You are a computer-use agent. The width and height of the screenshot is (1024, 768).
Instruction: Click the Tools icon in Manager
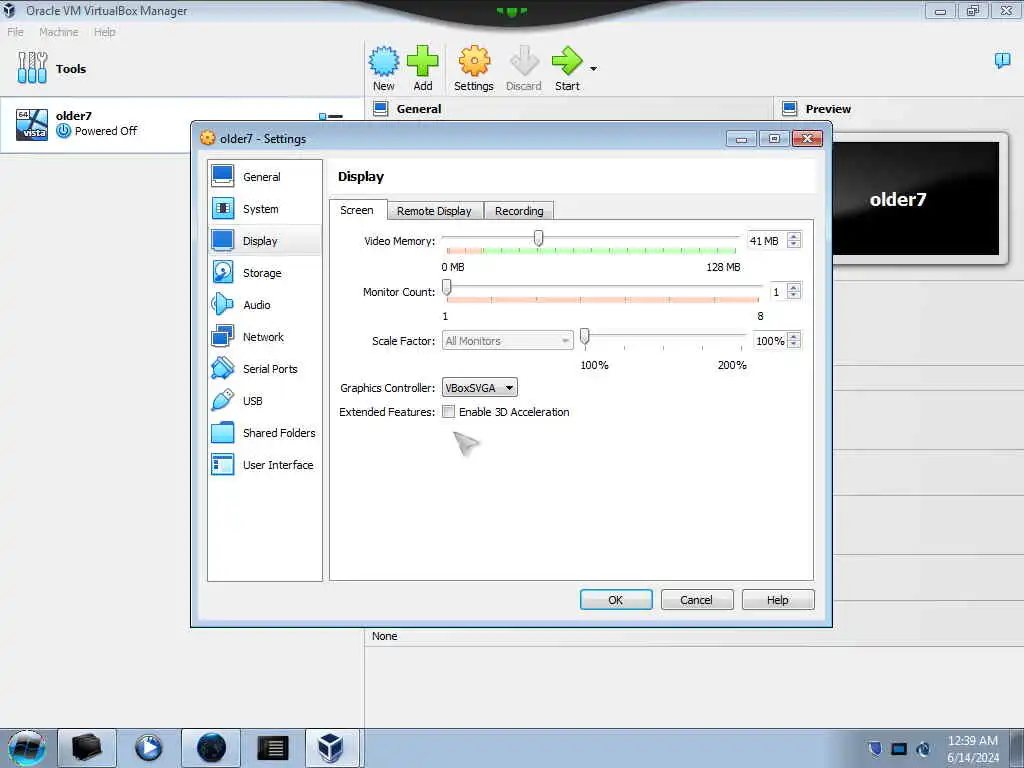point(32,68)
